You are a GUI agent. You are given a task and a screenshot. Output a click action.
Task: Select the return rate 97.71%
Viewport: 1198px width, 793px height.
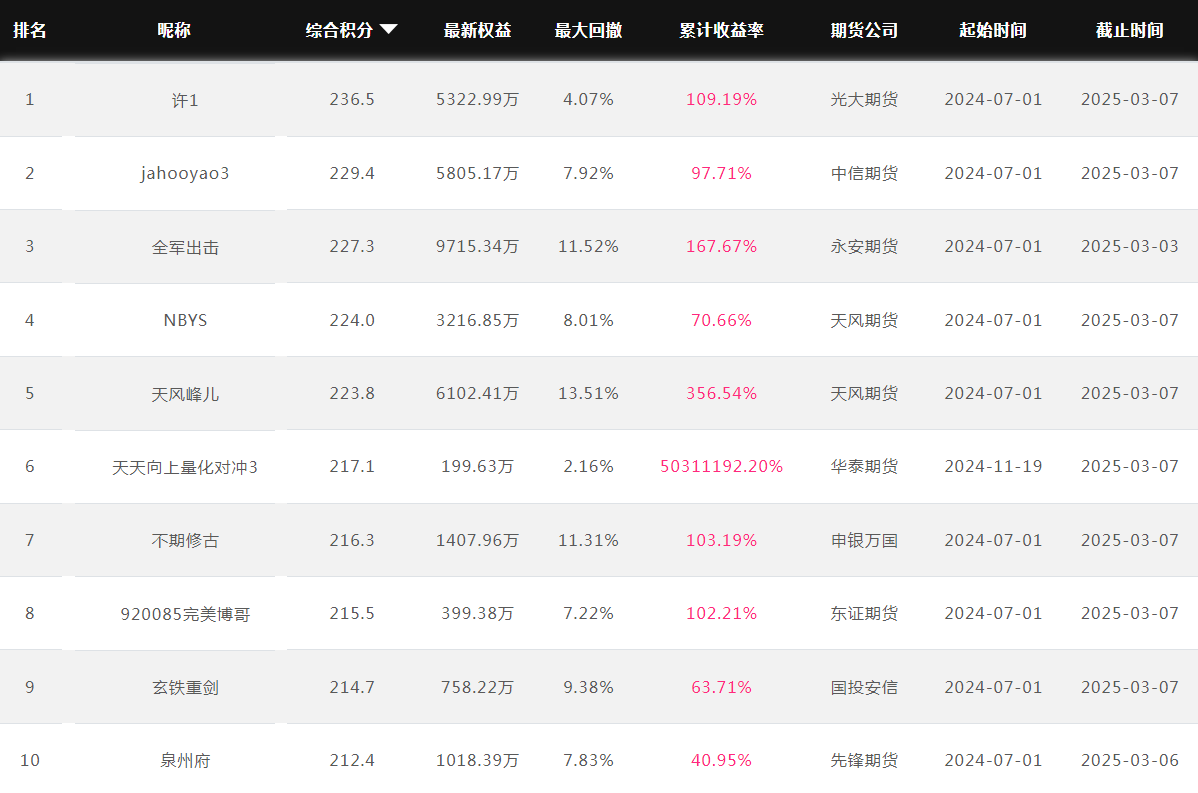point(721,173)
